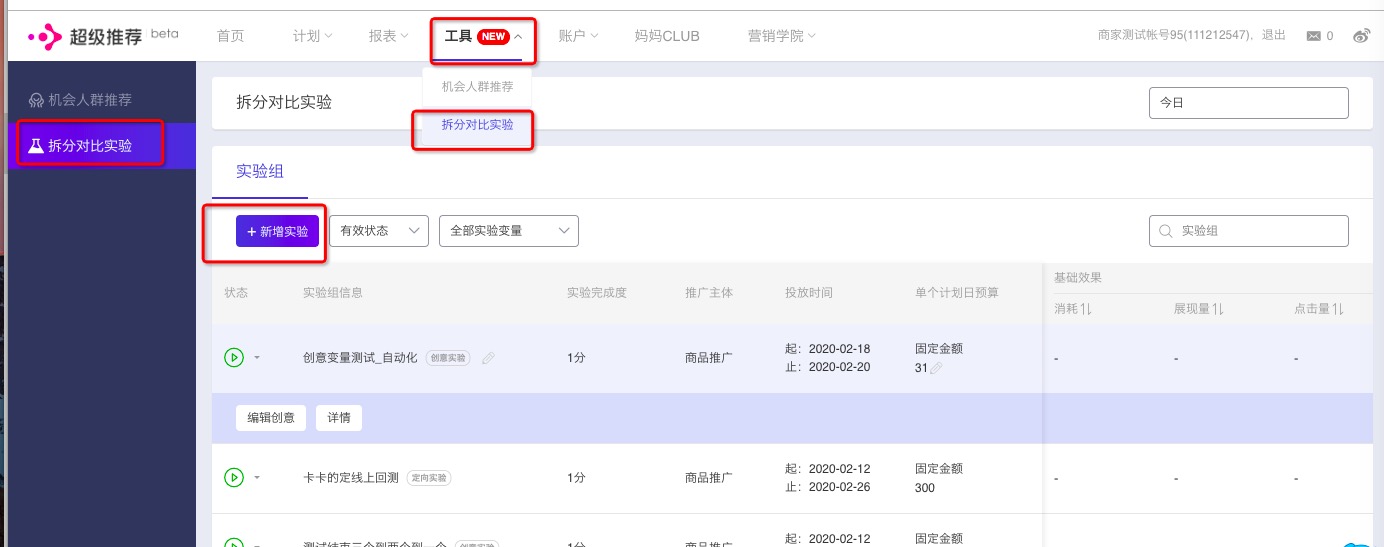The image size is (1384, 547).
Task: Expand the 账户 menu
Action: pyautogui.click(x=578, y=36)
